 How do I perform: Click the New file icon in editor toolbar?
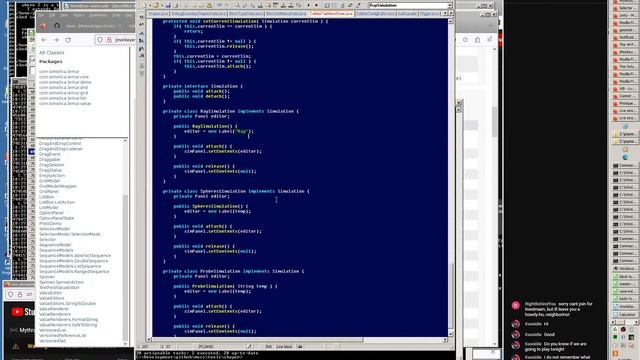coord(144,6)
